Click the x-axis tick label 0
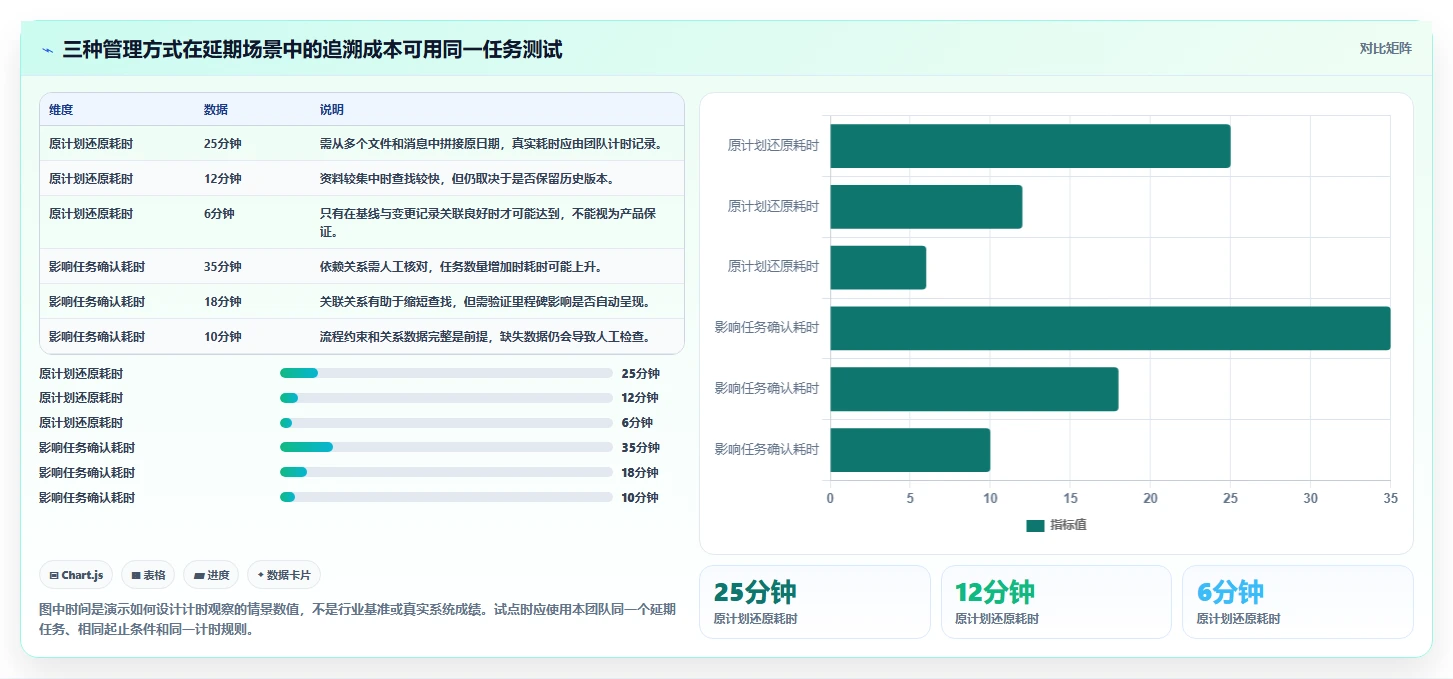1453x679 pixels. 830,498
